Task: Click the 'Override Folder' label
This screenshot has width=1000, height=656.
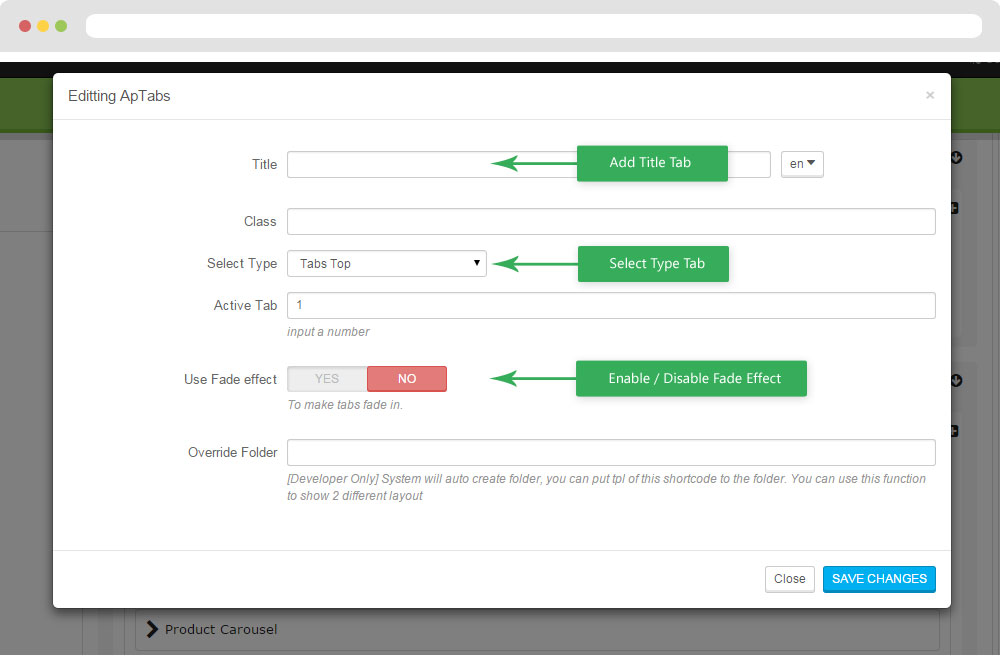Action: (x=233, y=452)
